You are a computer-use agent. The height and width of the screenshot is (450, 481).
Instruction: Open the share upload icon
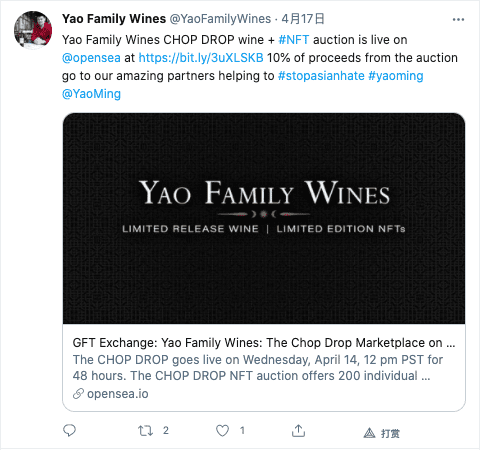(298, 431)
